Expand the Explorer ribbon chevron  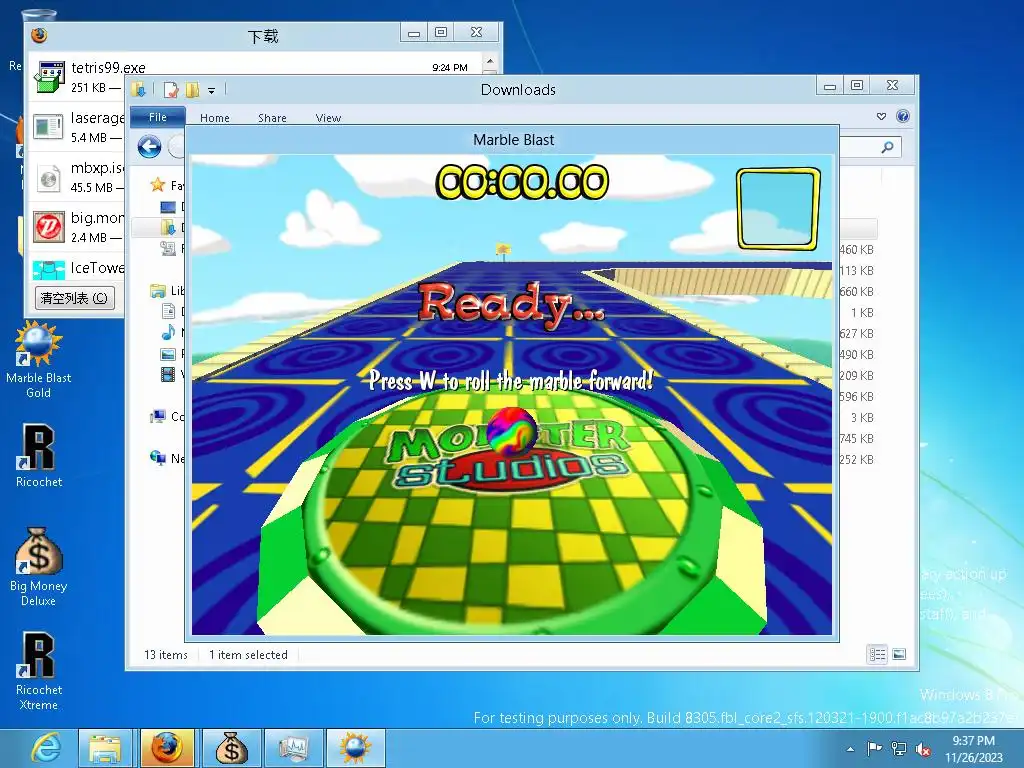tap(882, 116)
